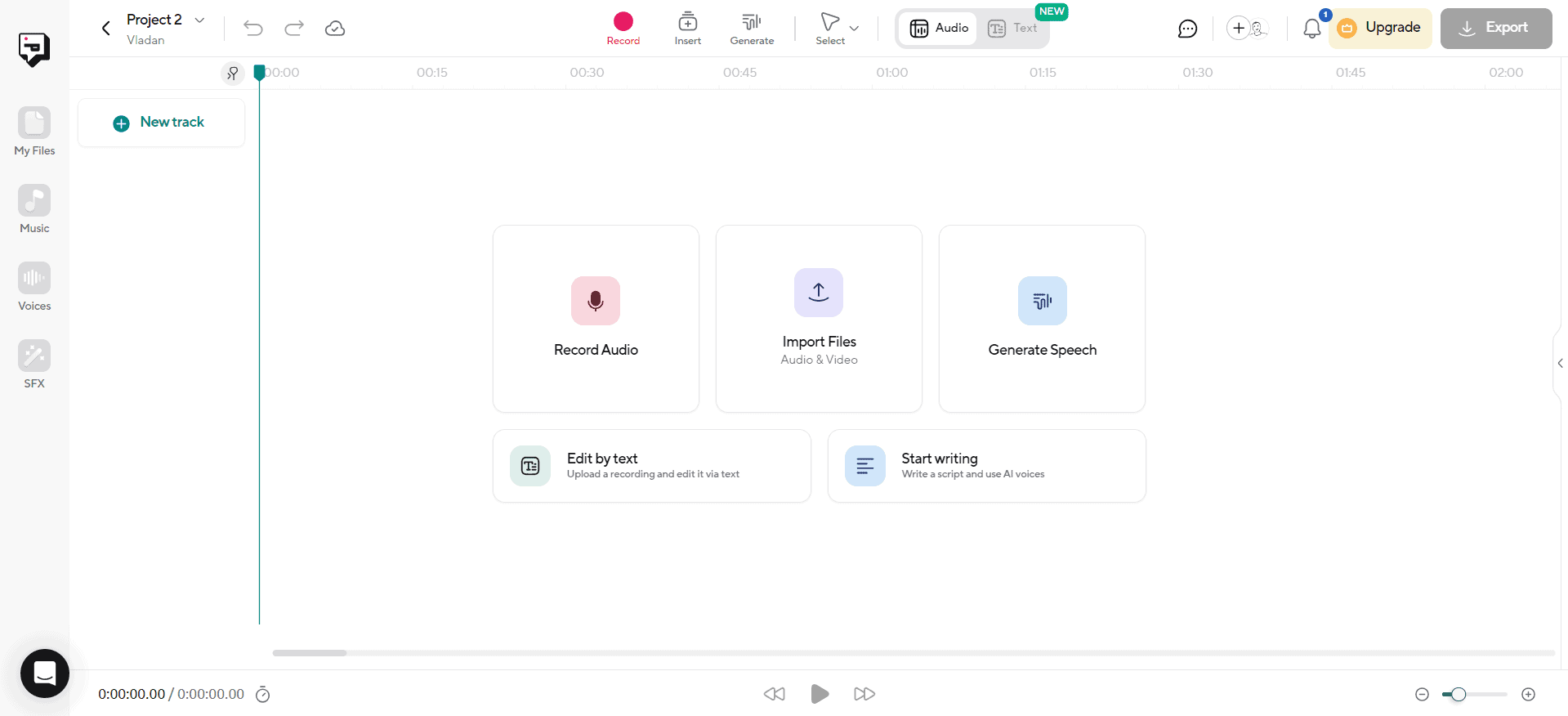1568x716 pixels.
Task: Start recording with the Record button
Action: coord(623,29)
